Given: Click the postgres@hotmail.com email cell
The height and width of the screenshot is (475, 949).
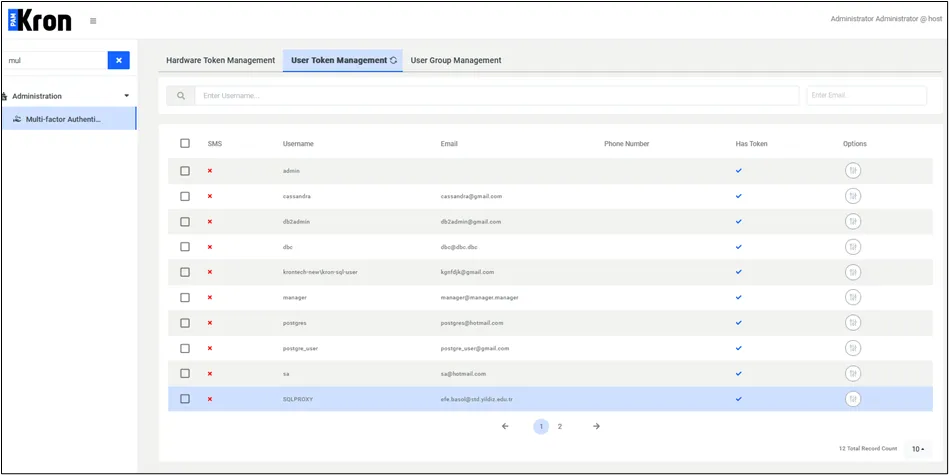Looking at the screenshot, I should click(x=472, y=323).
